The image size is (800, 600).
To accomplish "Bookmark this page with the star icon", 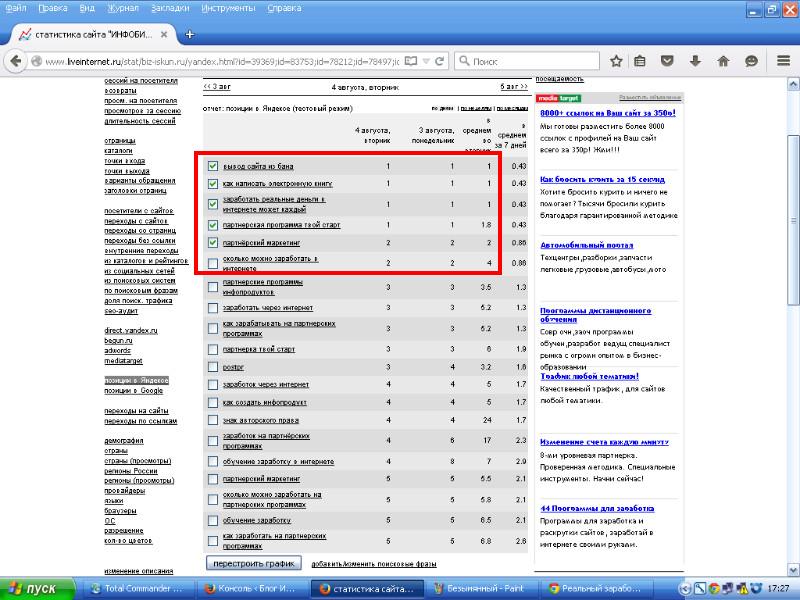I will 616,61.
